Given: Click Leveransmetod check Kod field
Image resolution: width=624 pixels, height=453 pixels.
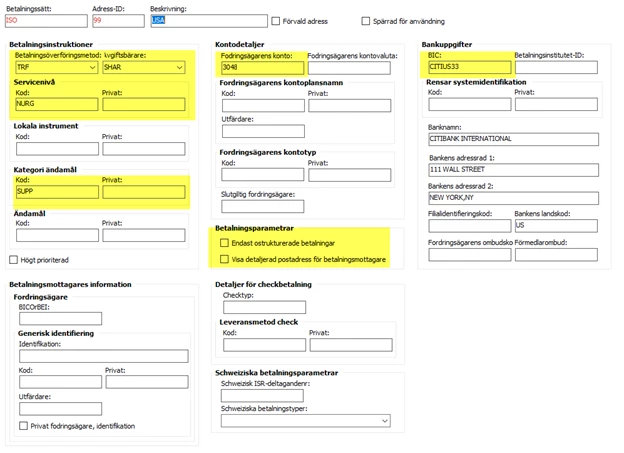Looking at the screenshot, I should coord(264,345).
